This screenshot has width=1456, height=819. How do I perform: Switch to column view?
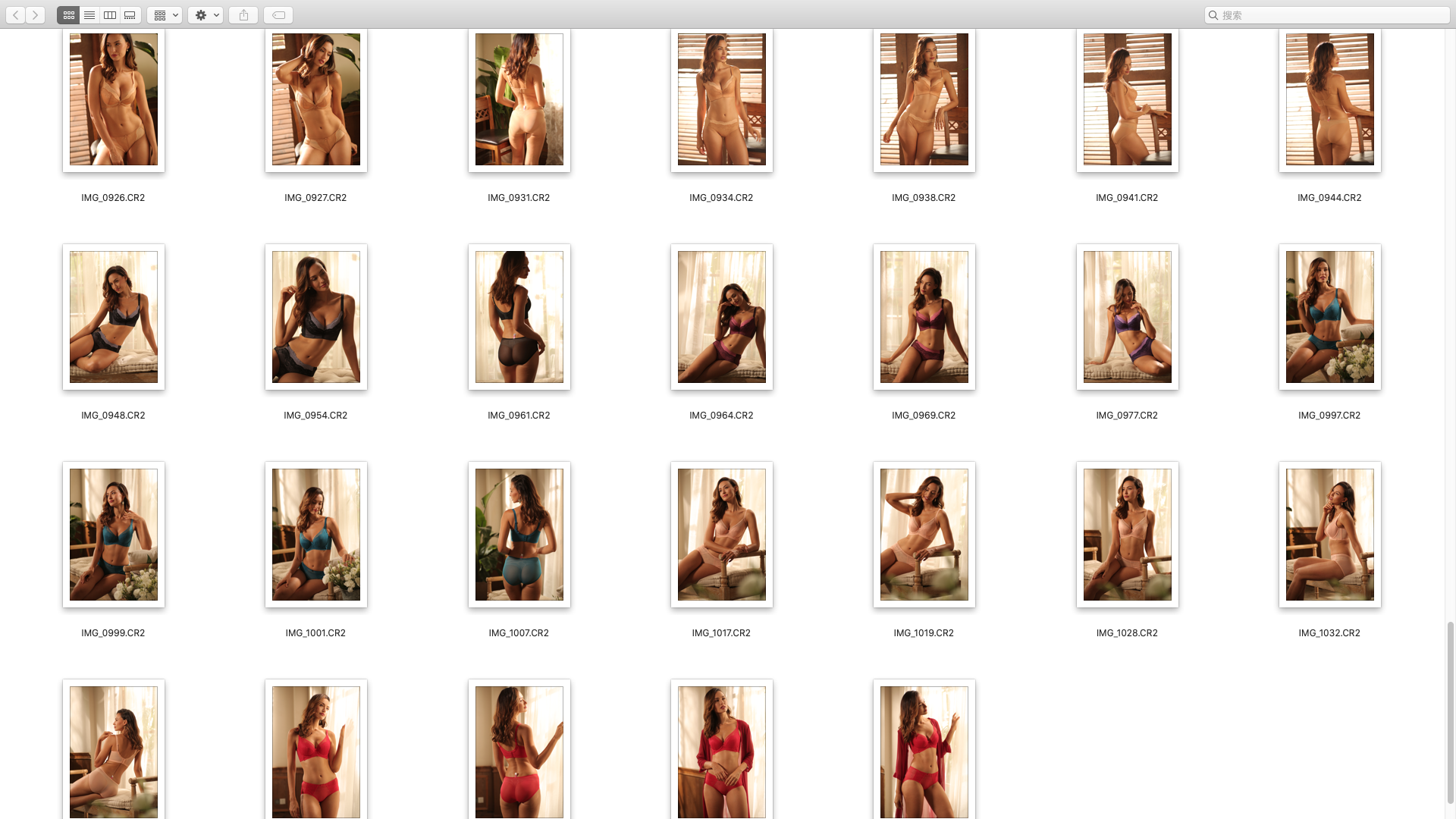[x=110, y=15]
